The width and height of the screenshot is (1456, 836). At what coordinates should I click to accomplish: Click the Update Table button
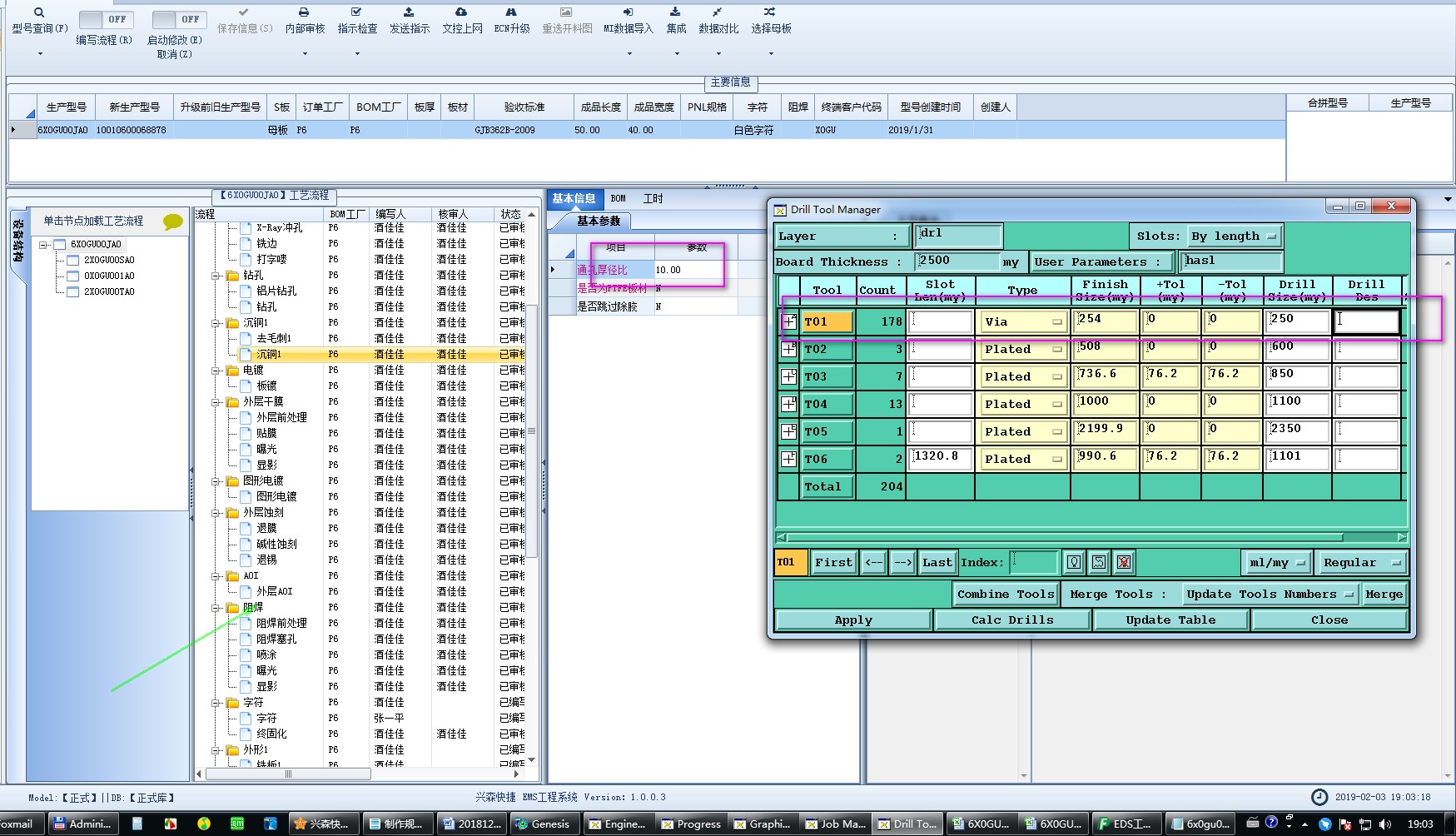[x=1170, y=620]
